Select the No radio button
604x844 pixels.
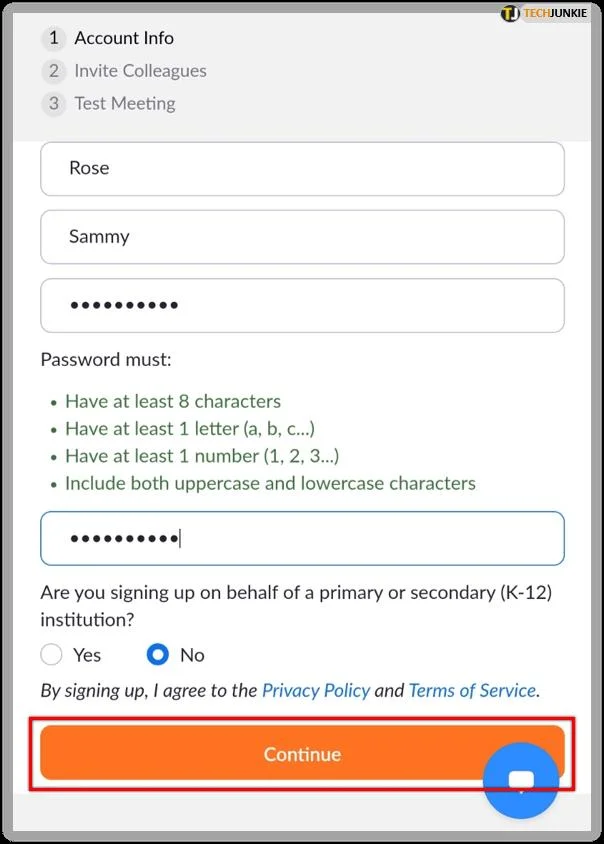[158, 655]
